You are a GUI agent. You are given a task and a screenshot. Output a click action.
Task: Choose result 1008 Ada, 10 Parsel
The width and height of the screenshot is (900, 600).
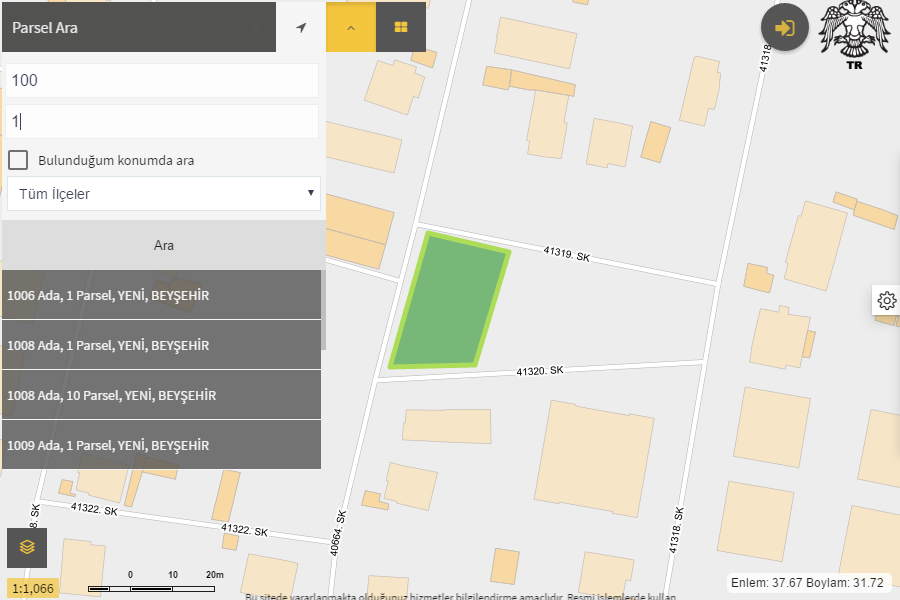coord(162,395)
